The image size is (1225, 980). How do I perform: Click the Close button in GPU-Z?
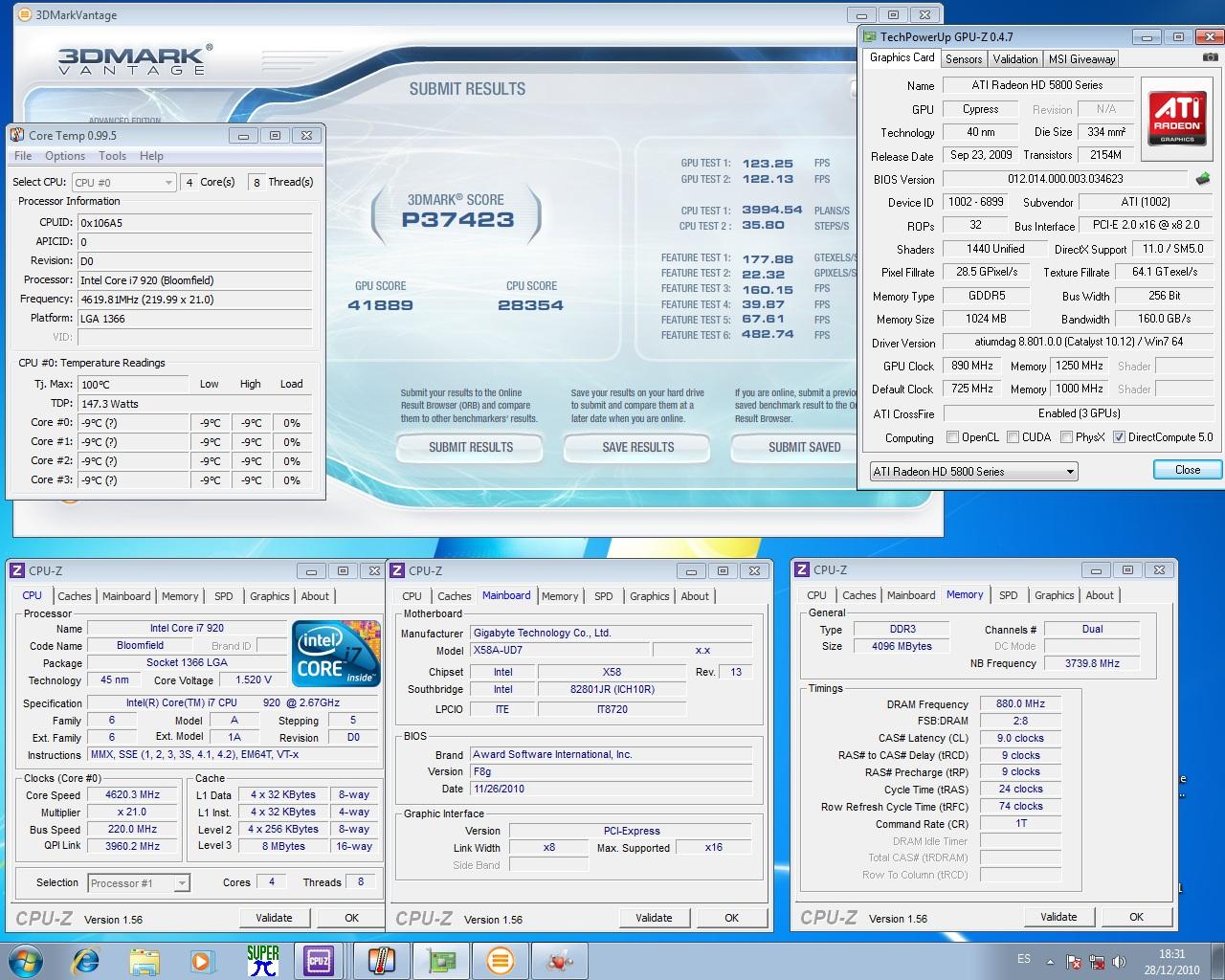pyautogui.click(x=1187, y=470)
